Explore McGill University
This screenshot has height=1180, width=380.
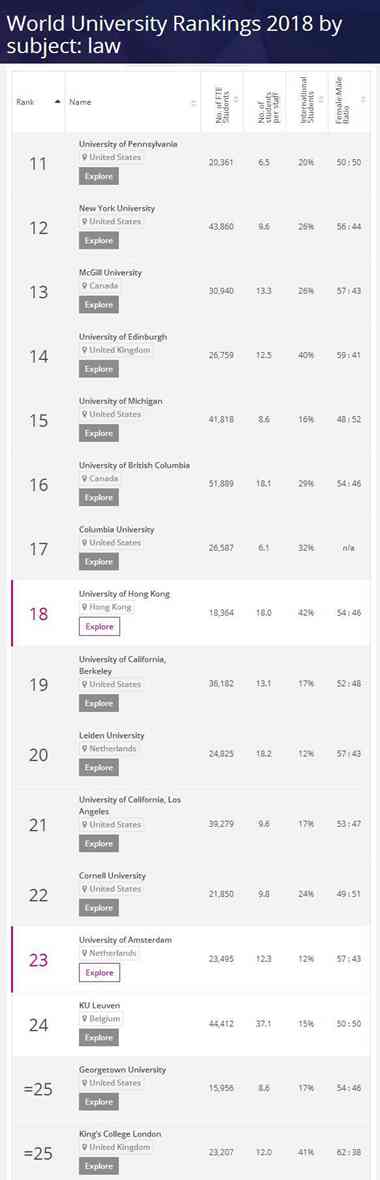[x=99, y=305]
